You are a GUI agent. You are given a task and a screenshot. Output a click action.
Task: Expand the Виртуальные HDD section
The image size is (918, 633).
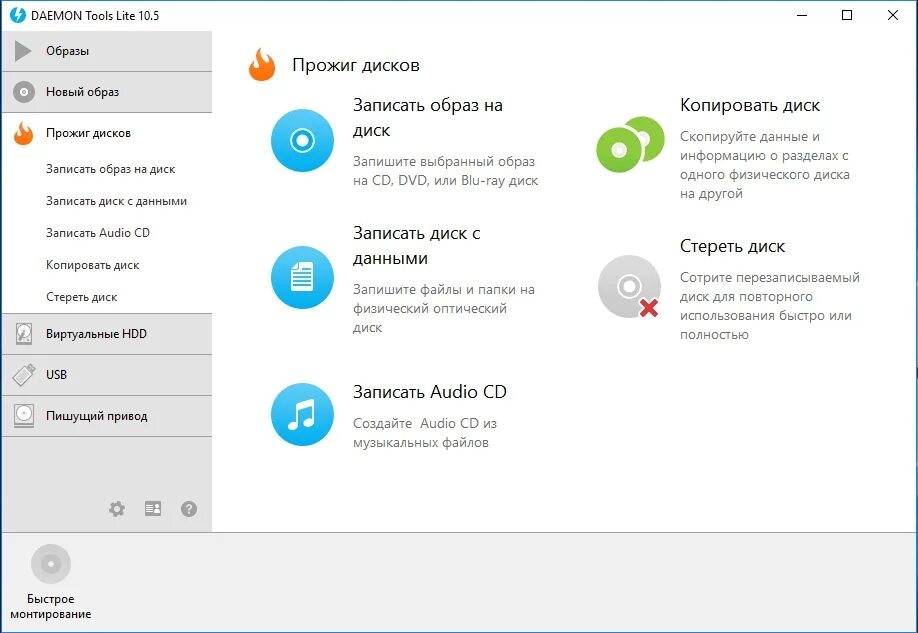(x=106, y=334)
